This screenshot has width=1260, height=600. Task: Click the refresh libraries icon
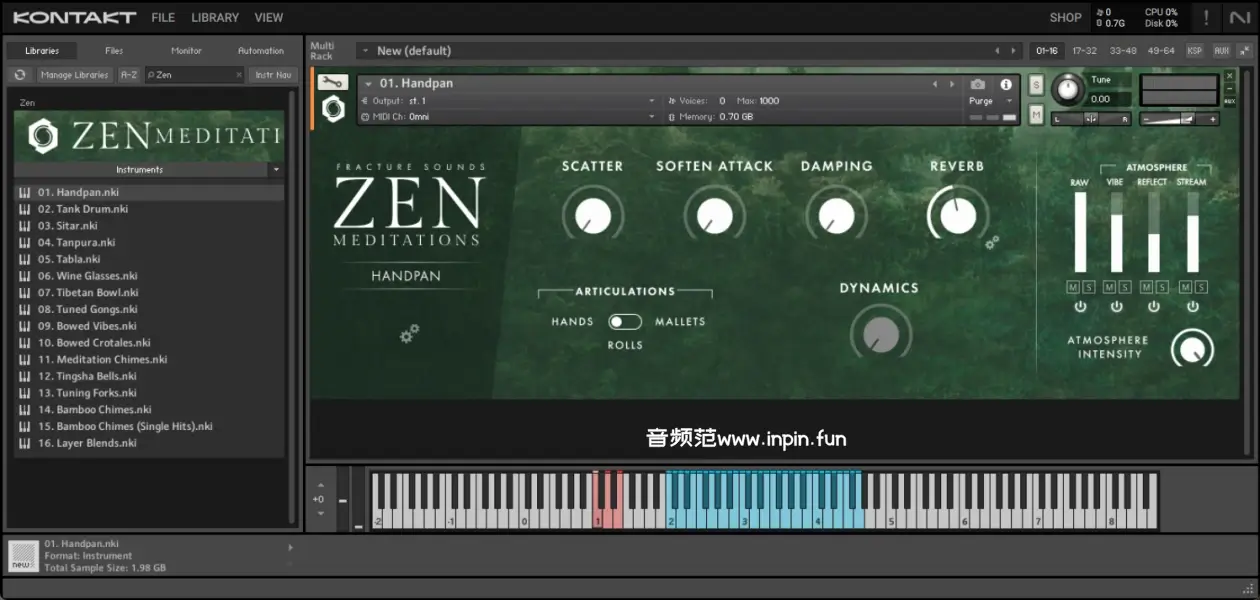20,75
